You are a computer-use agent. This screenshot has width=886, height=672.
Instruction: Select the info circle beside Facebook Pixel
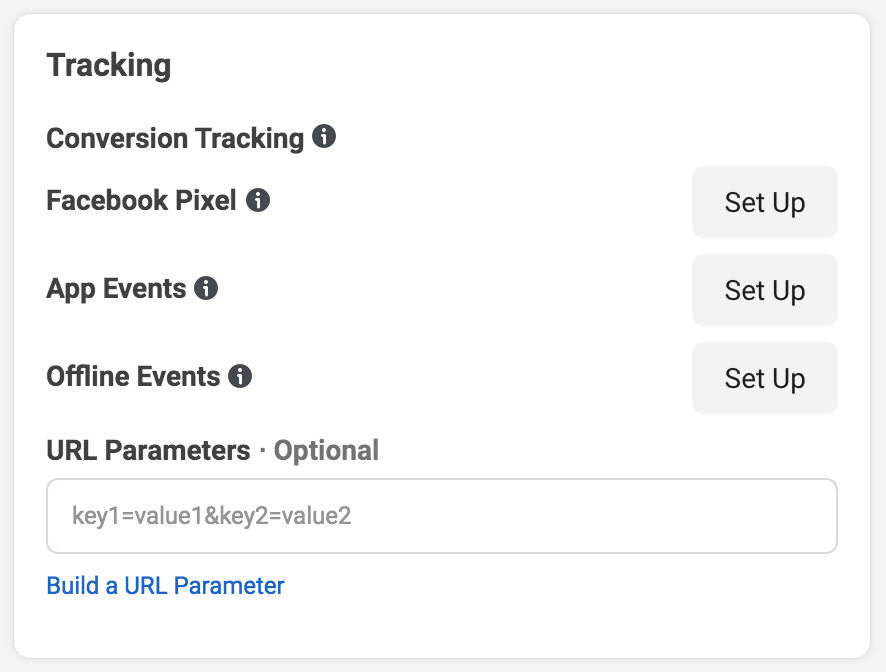(259, 200)
